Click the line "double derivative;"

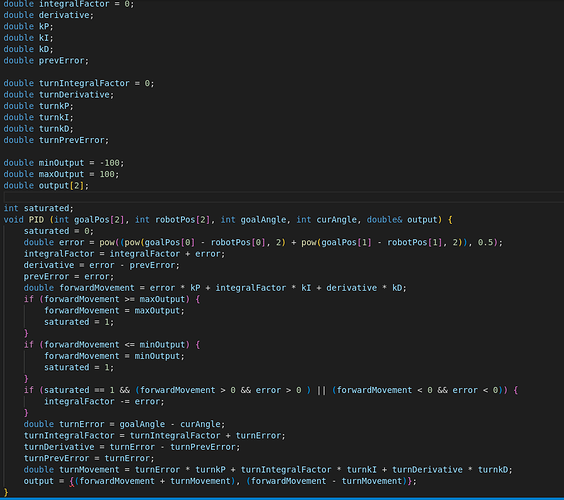click(49, 15)
